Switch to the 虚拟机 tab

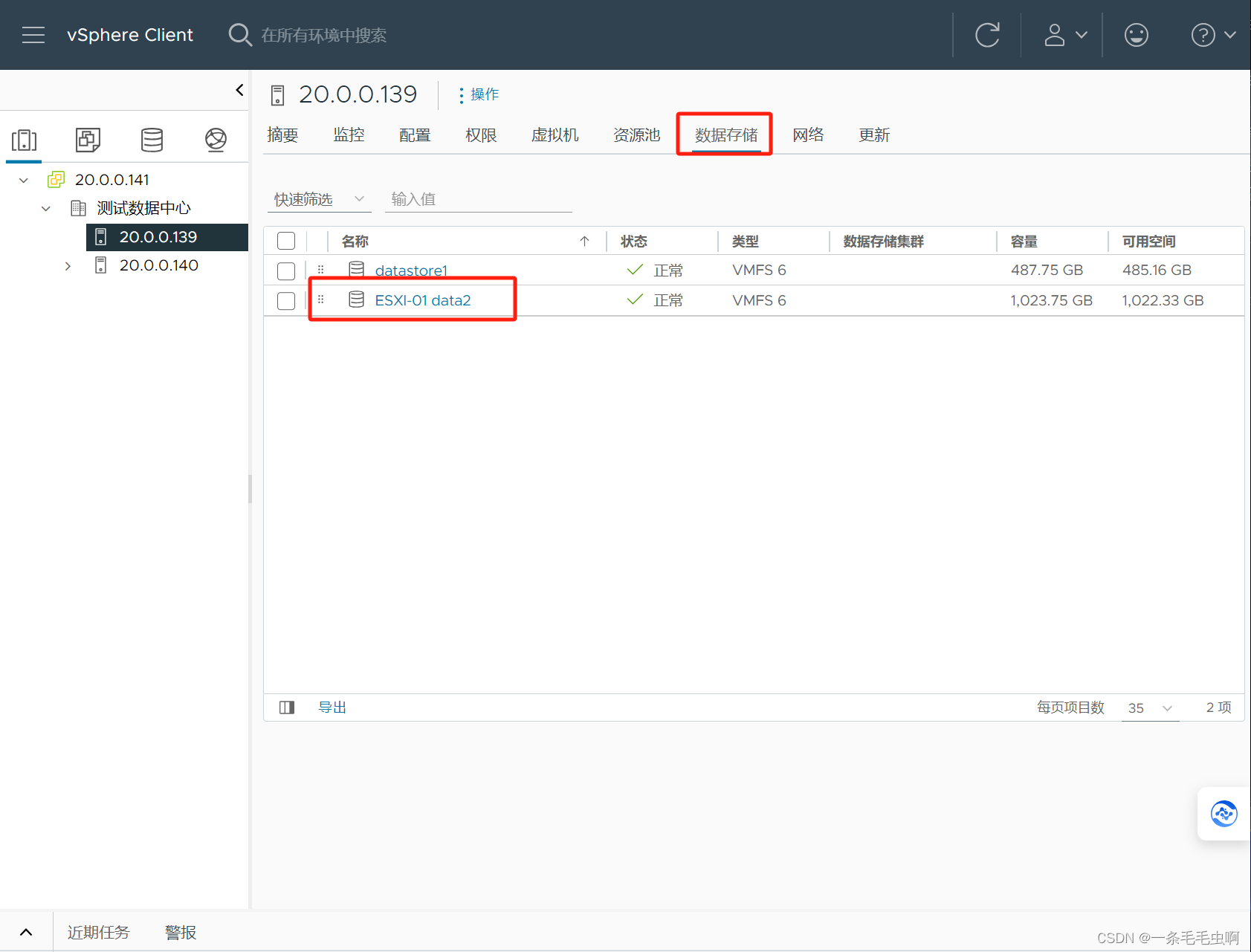click(555, 135)
